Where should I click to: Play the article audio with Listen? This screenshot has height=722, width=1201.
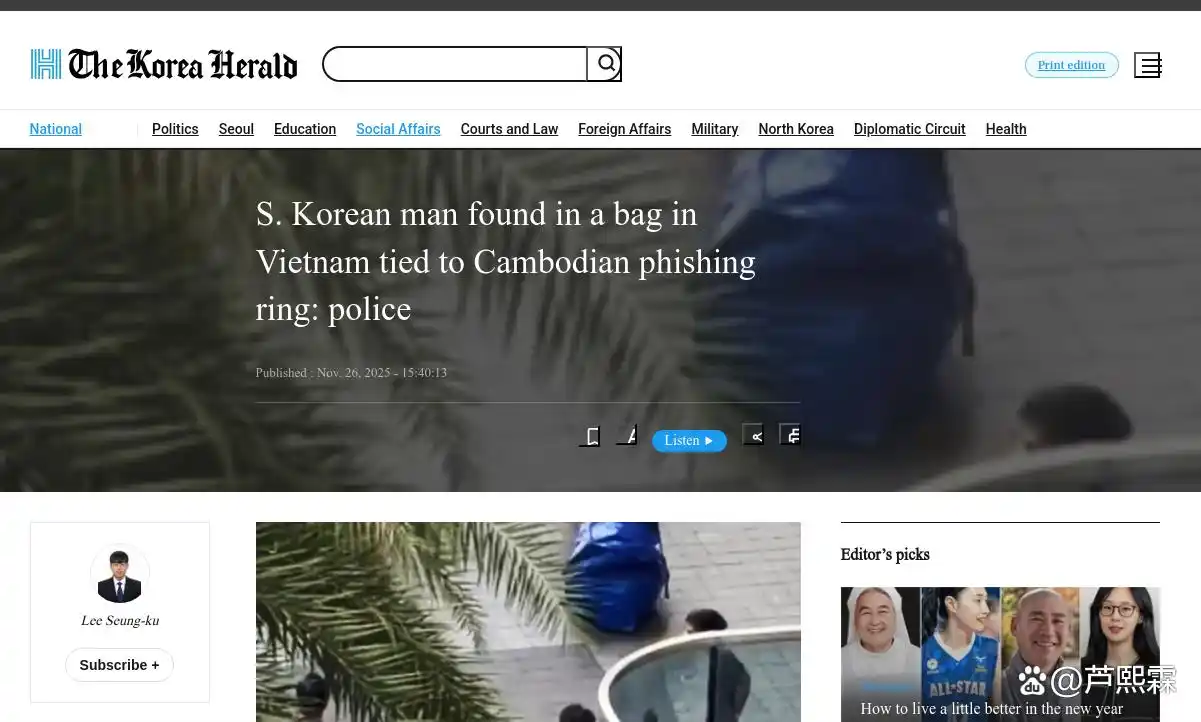click(689, 440)
